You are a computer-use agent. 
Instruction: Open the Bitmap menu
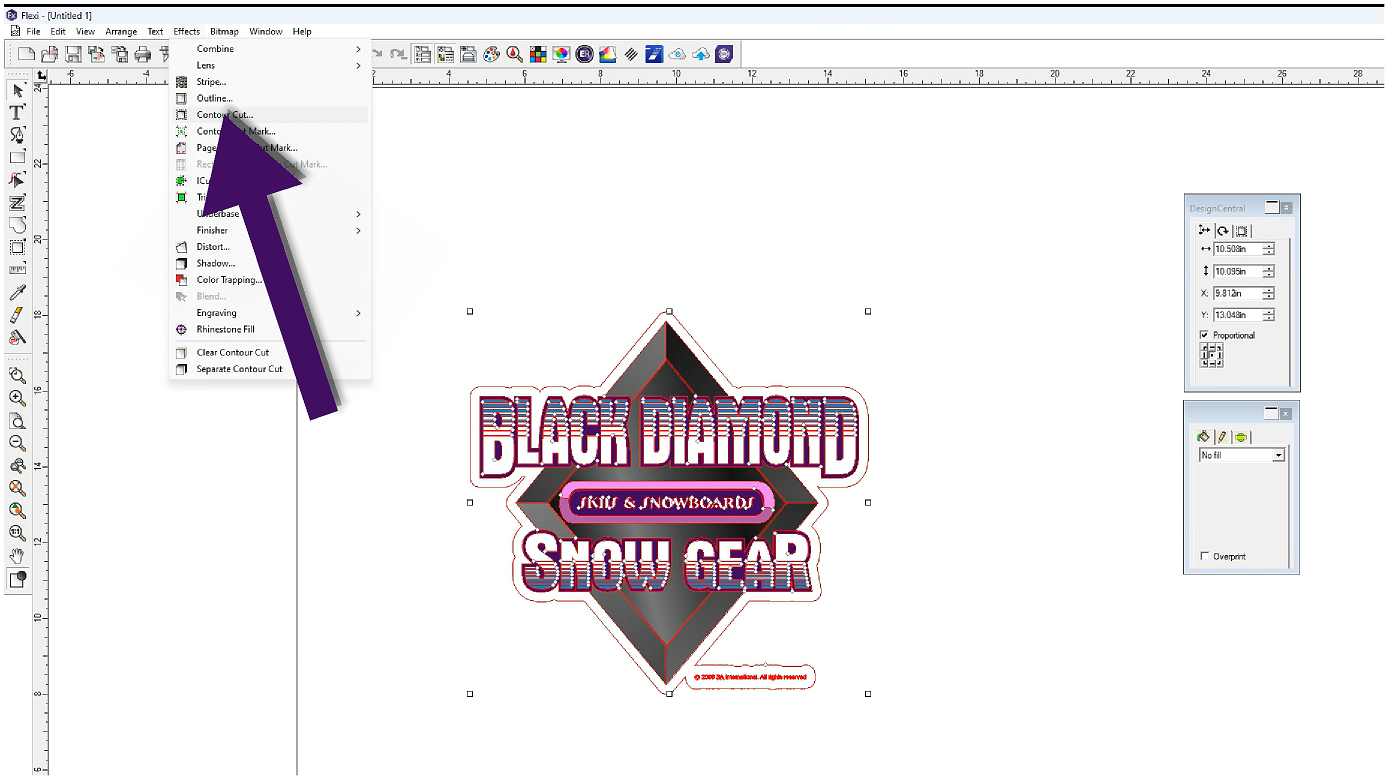224,32
